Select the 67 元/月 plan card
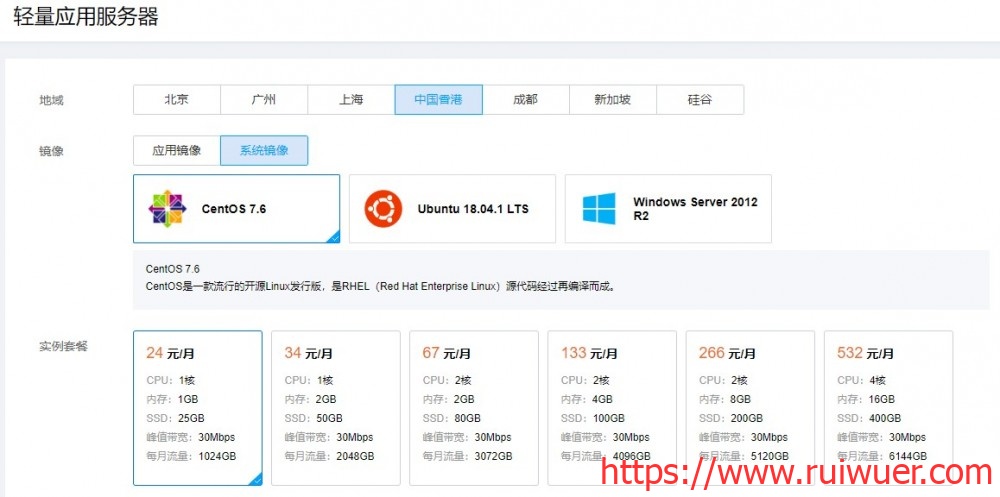Screen dimensions: 1000x497 tap(474, 408)
